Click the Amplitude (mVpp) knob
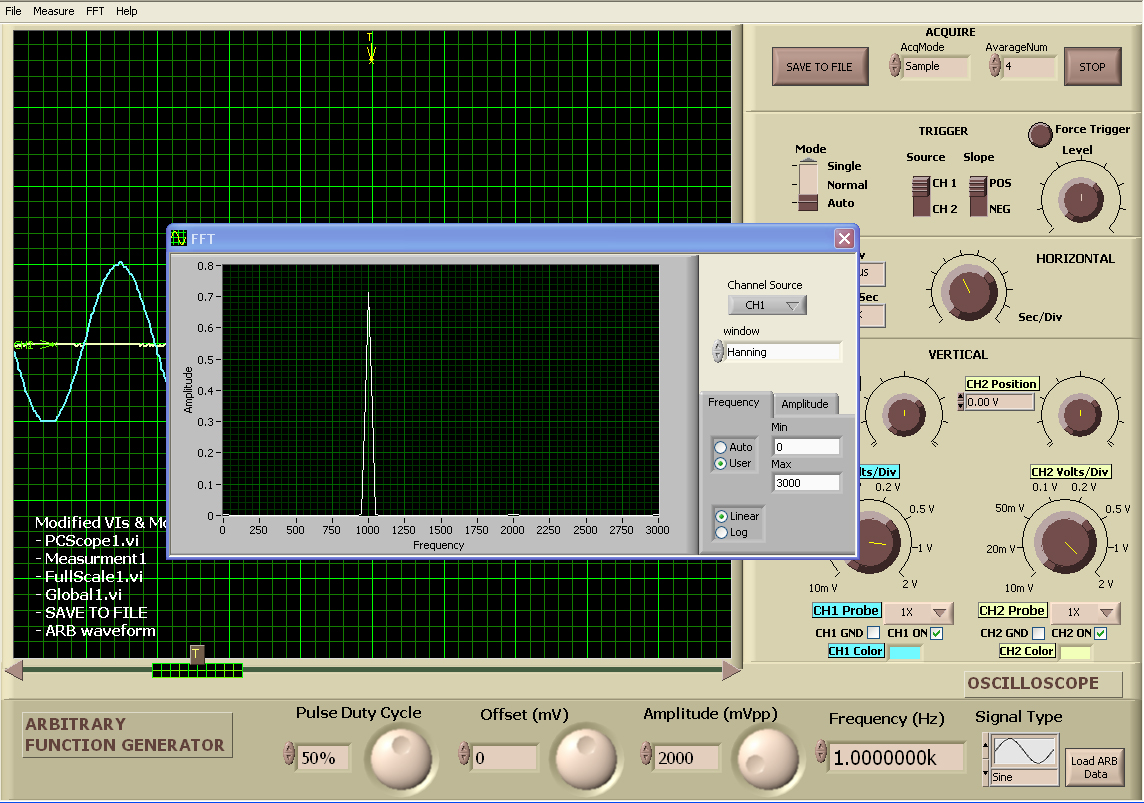The height and width of the screenshot is (803, 1144). [768, 757]
